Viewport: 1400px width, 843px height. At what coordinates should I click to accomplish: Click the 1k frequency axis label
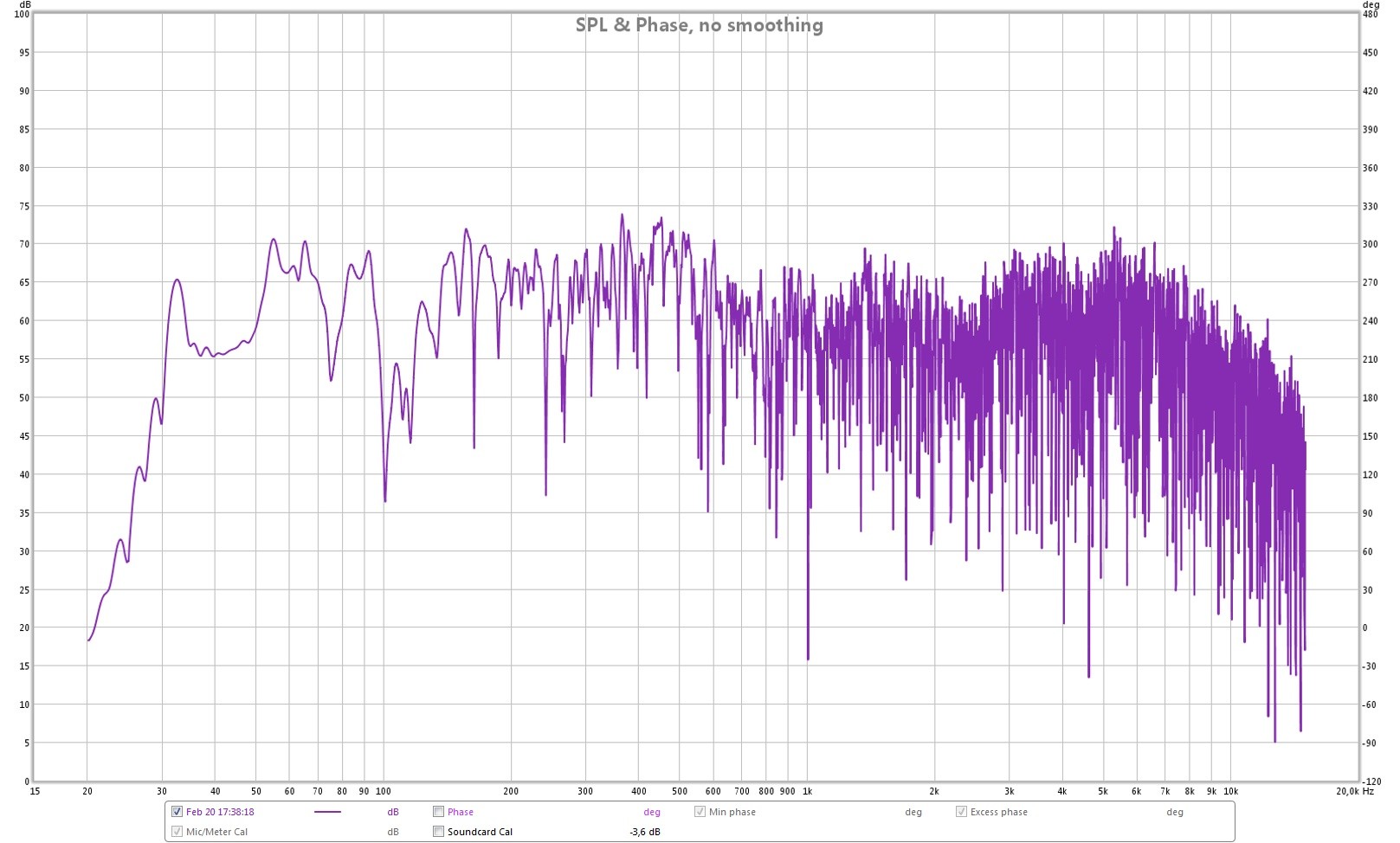[x=807, y=791]
